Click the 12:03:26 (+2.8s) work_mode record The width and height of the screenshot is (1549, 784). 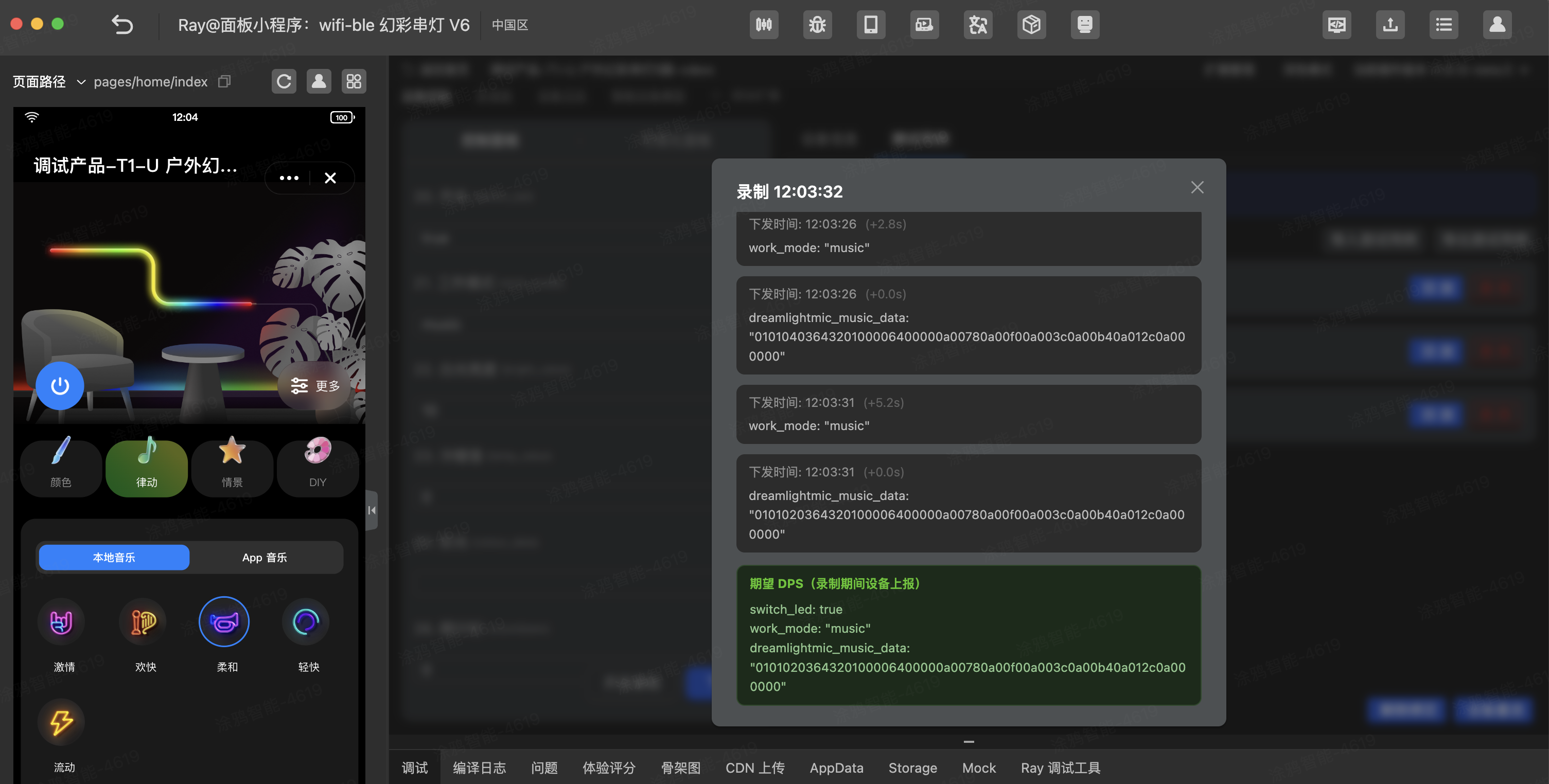point(968,238)
